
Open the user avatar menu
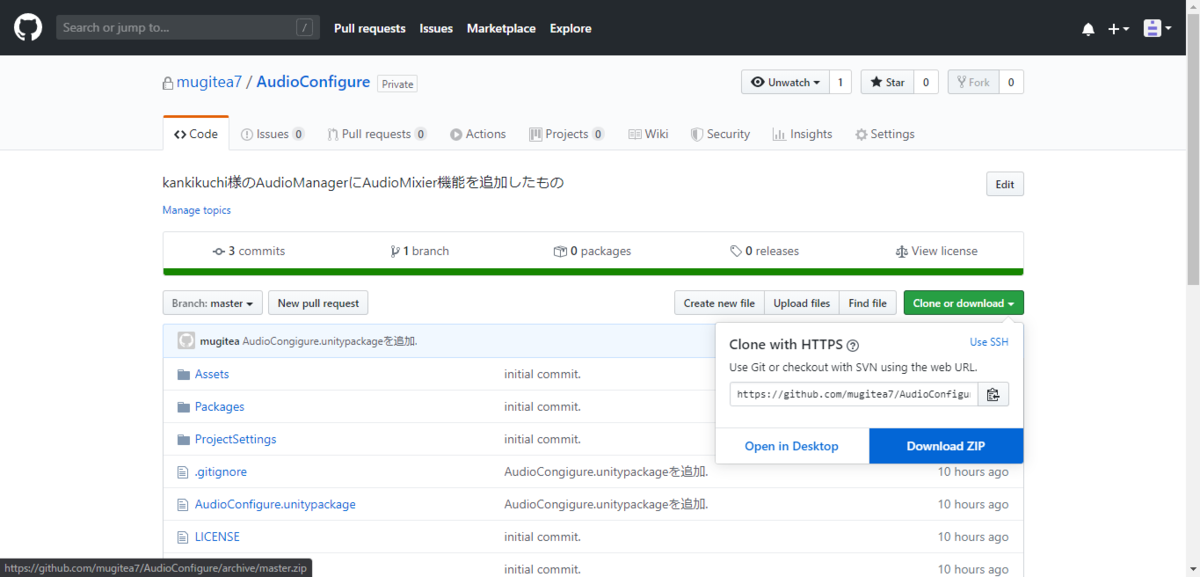tap(1157, 28)
